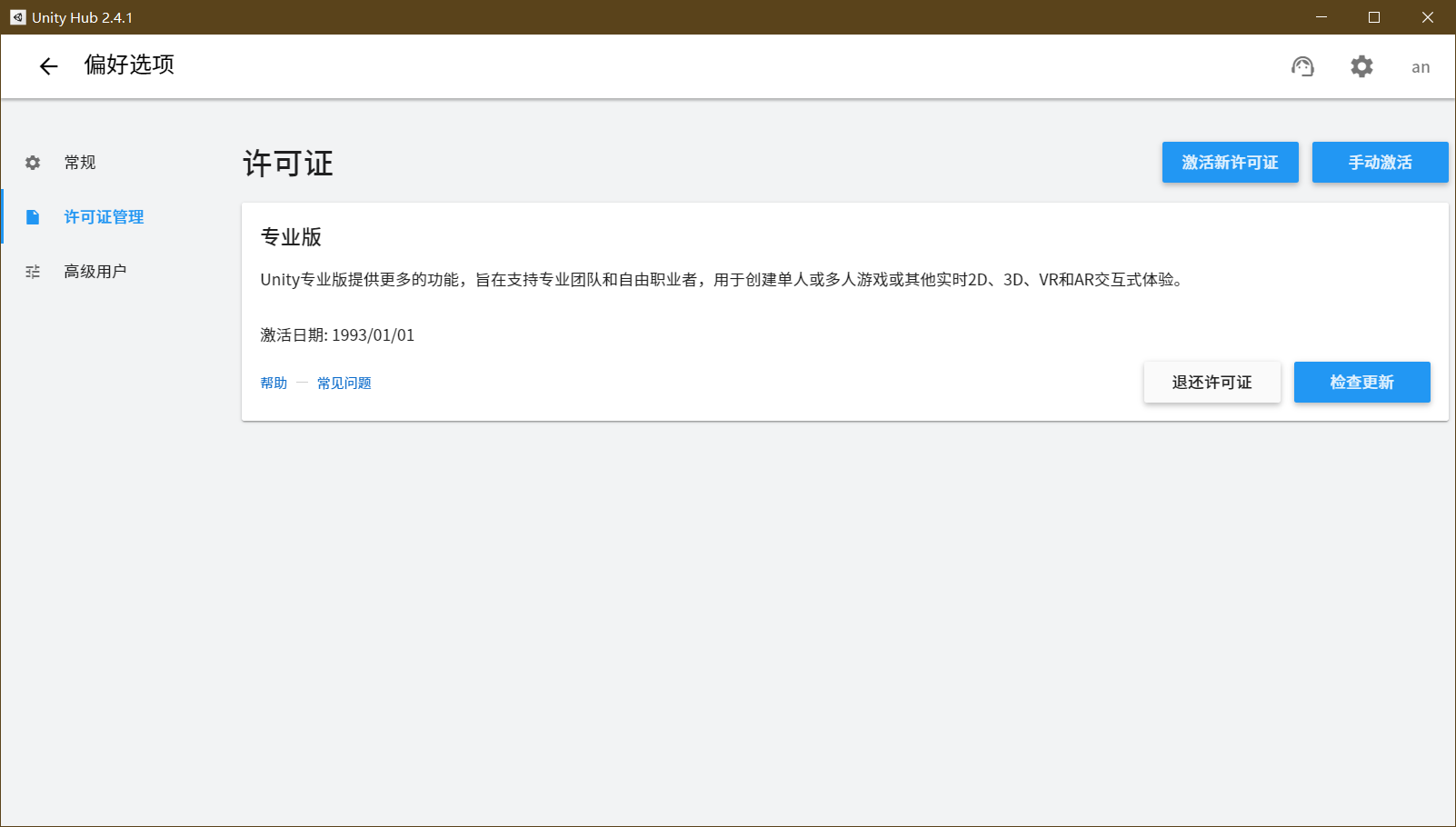This screenshot has width=1456, height=827.
Task: Click the 退还许可证 button
Action: [x=1212, y=383]
